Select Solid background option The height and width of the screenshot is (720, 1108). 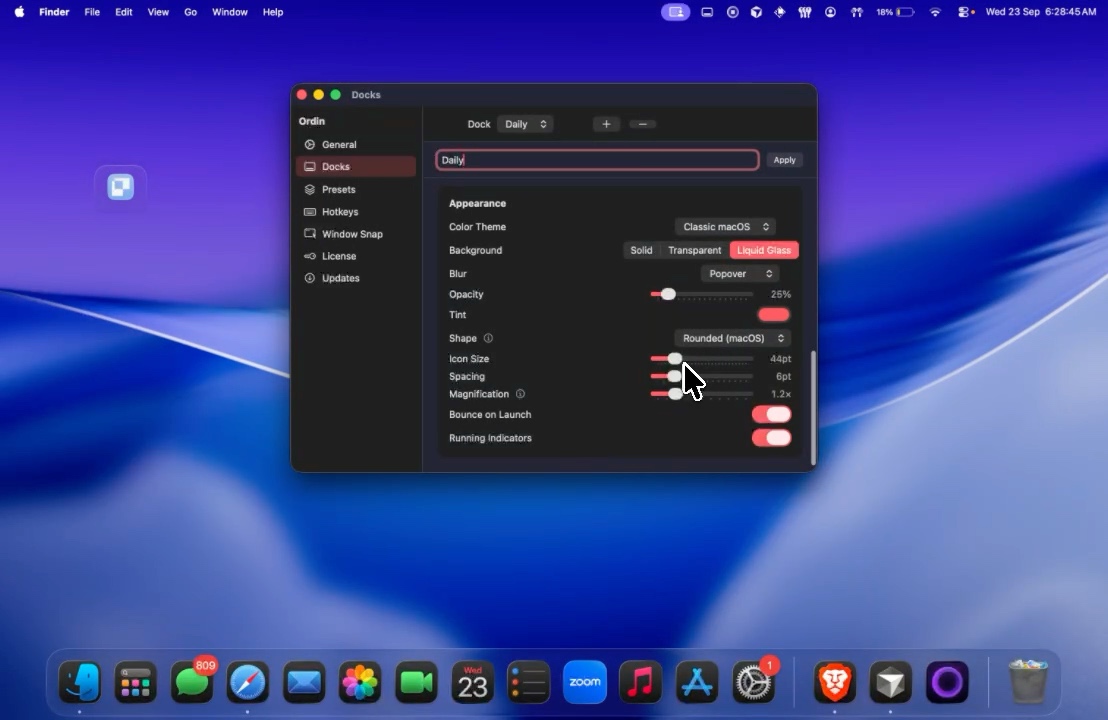pyautogui.click(x=641, y=250)
